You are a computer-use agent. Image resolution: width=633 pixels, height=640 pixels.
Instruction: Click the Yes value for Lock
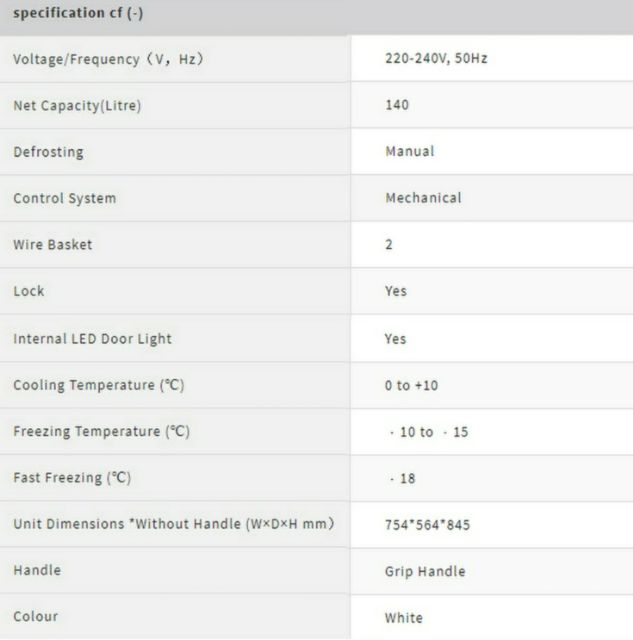click(396, 291)
